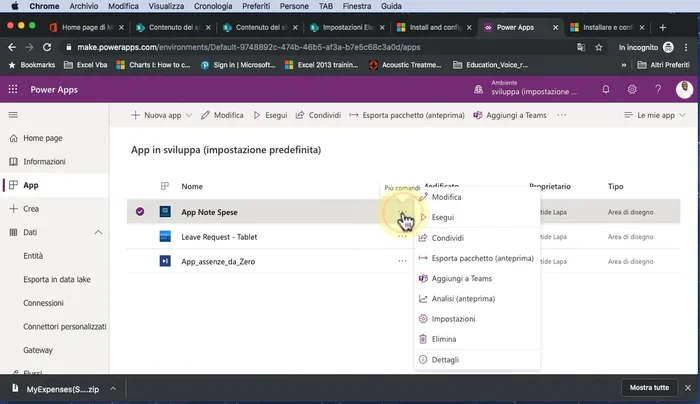Open the Power Apps waffle app launcher
Viewport: 700px width, 404px height.
13,89
